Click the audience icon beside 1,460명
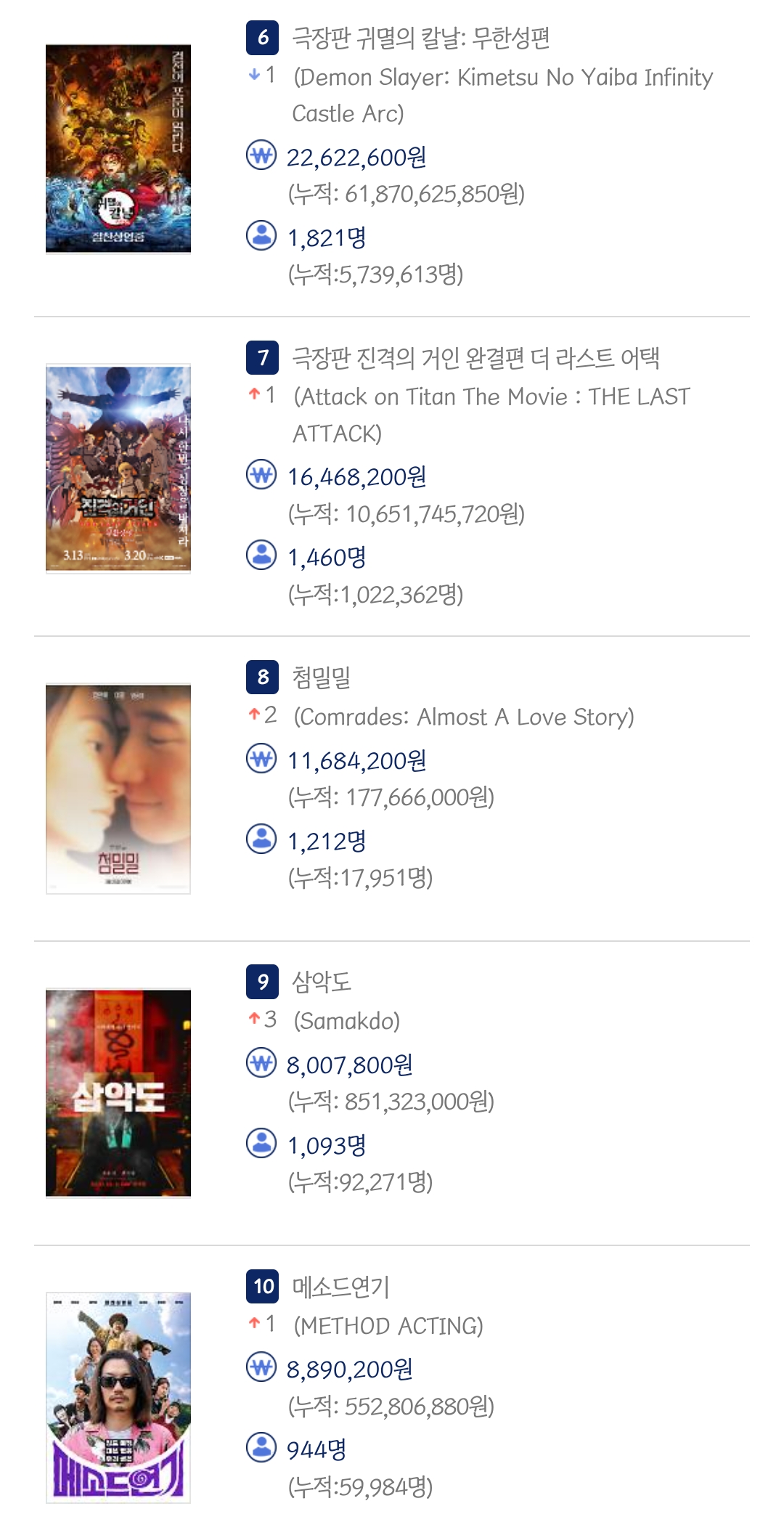 coord(261,555)
